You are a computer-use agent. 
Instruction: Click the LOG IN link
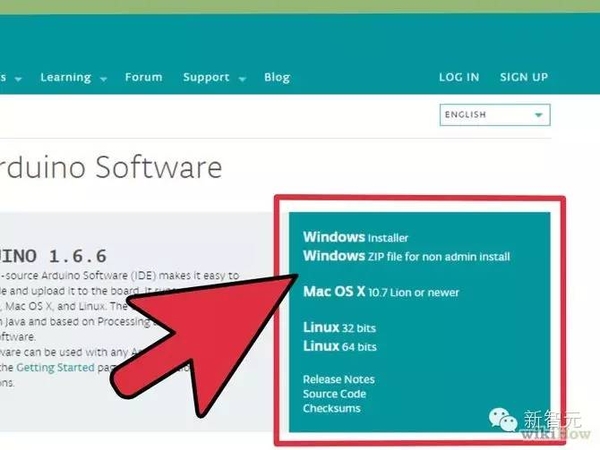click(x=459, y=77)
